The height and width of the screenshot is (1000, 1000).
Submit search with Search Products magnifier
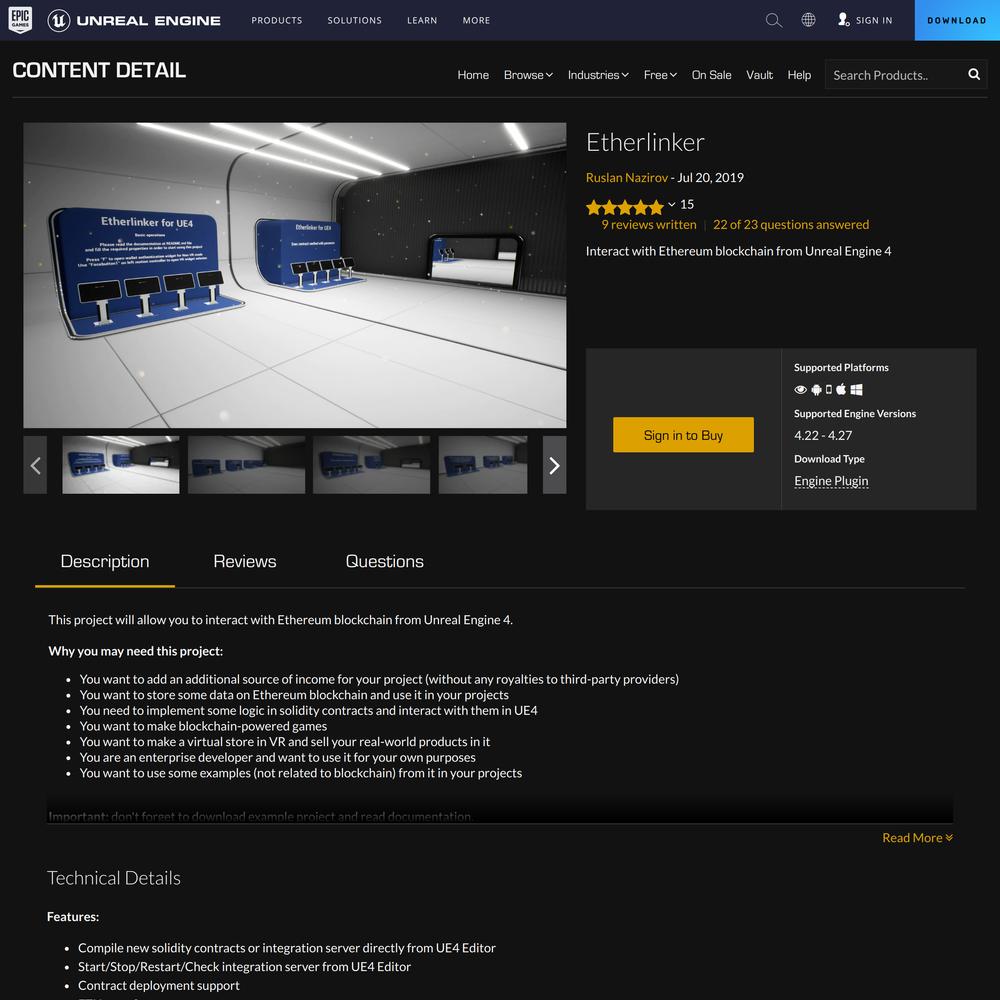coord(973,75)
